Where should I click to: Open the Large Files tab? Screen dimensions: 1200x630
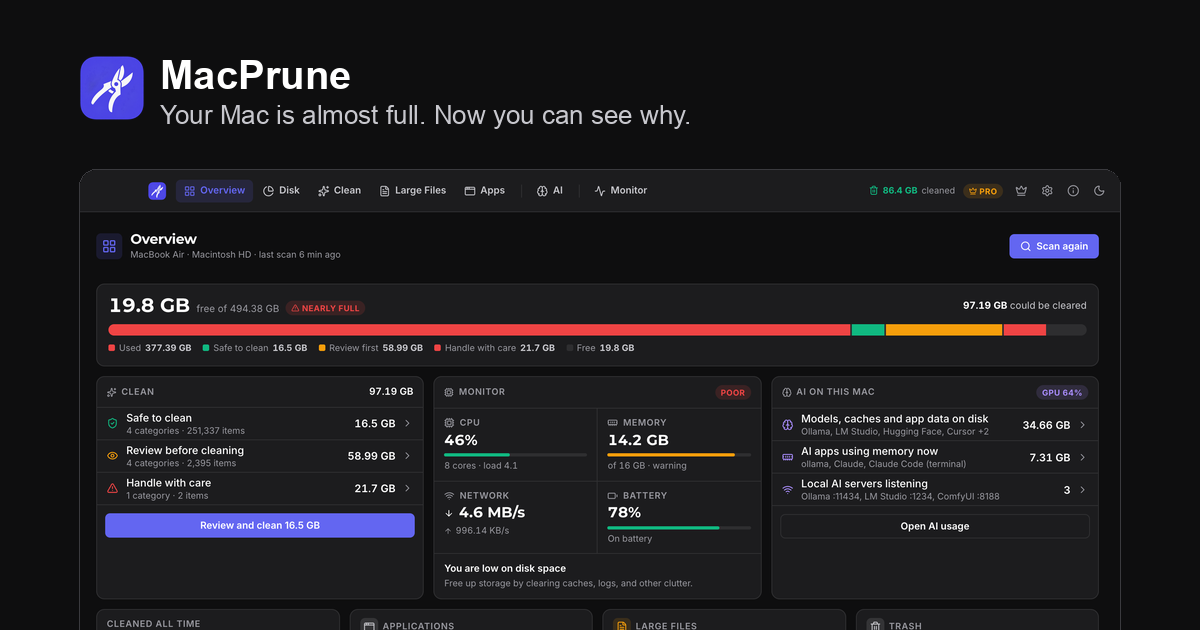coord(412,191)
